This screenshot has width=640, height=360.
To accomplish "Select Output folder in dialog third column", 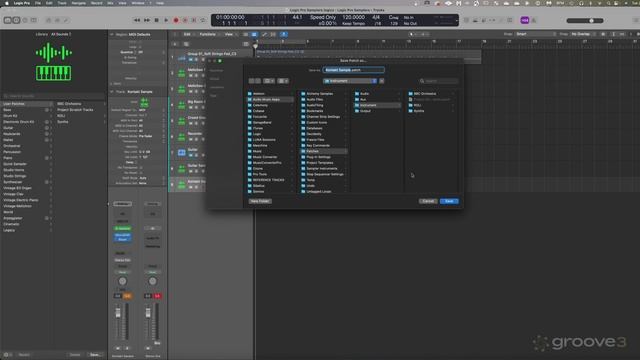I will pyautogui.click(x=378, y=111).
